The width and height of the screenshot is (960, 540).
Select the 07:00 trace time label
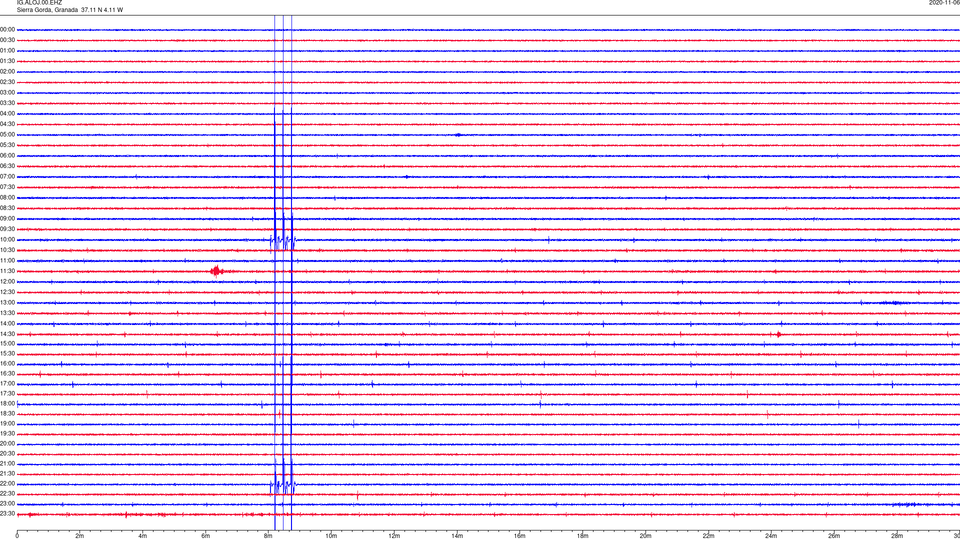(7, 177)
